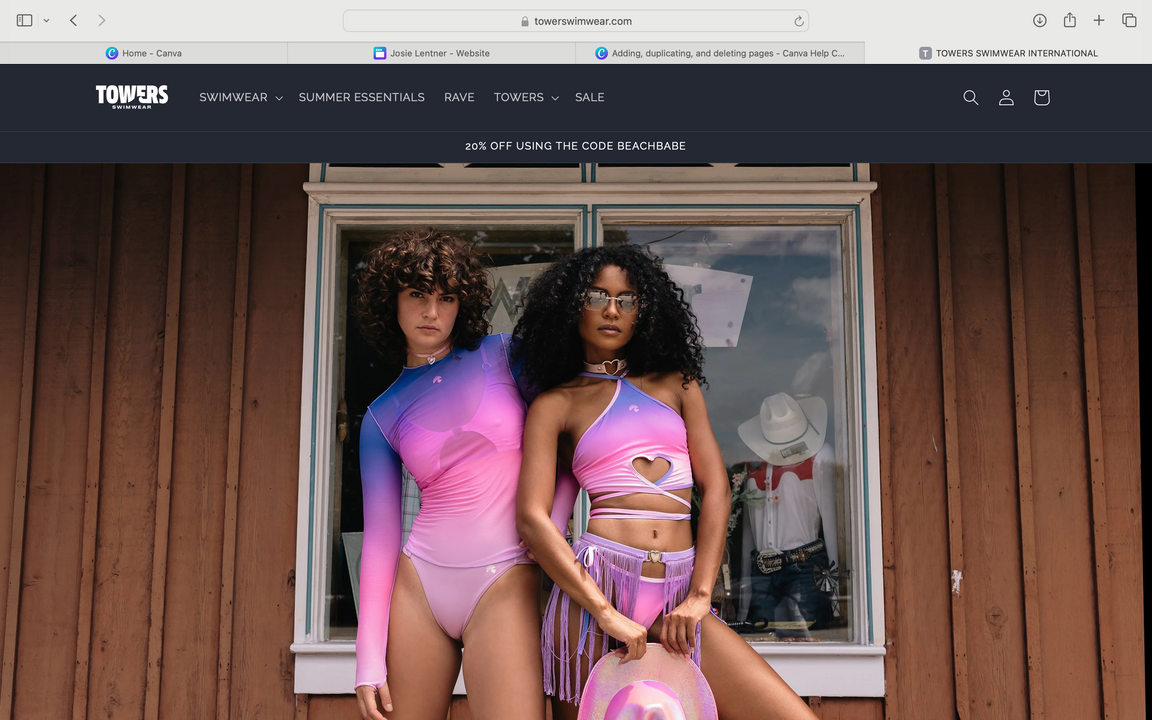Open the Share menu
Screen dimensions: 1152x720
(x=1070, y=21)
